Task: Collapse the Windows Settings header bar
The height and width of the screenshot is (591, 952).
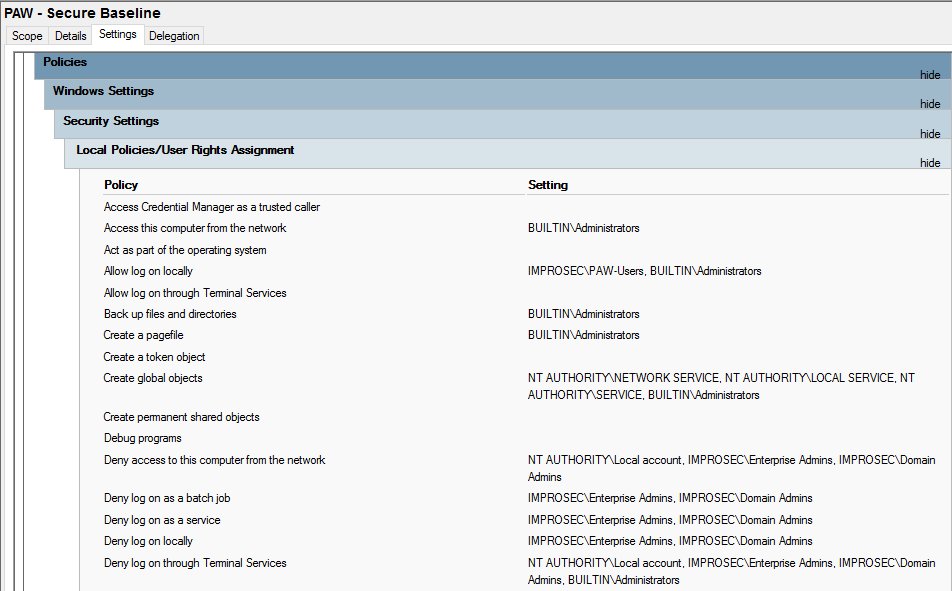Action: pyautogui.click(x=103, y=91)
